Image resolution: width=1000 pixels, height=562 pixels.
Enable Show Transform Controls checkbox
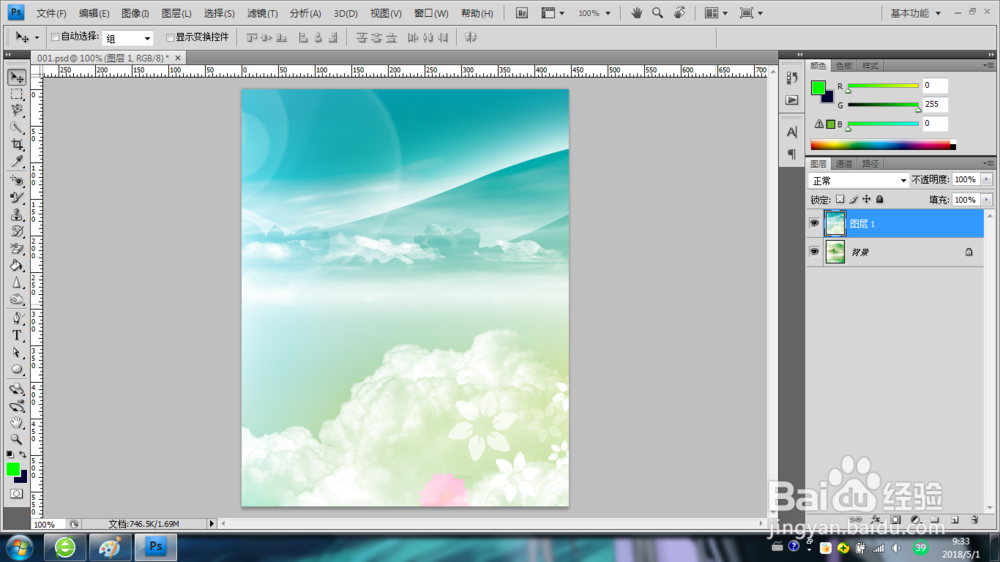point(170,37)
